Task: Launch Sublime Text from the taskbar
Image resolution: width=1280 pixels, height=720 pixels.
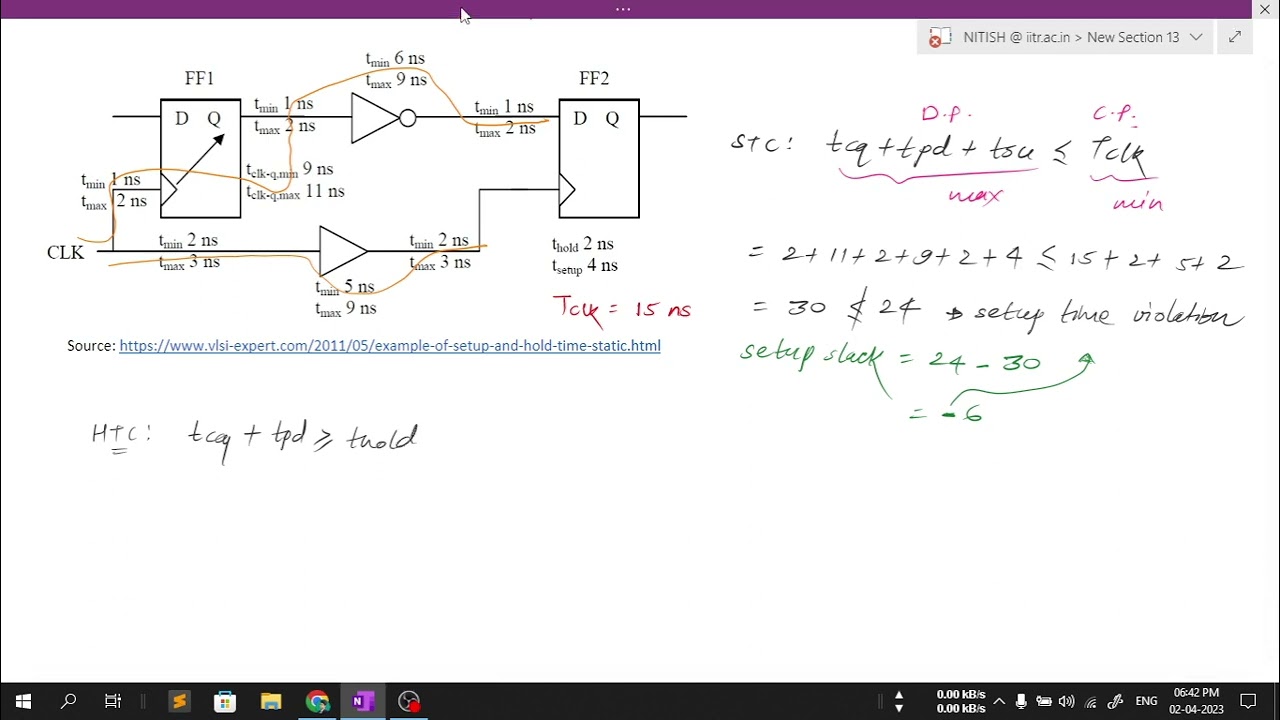Action: [179, 701]
